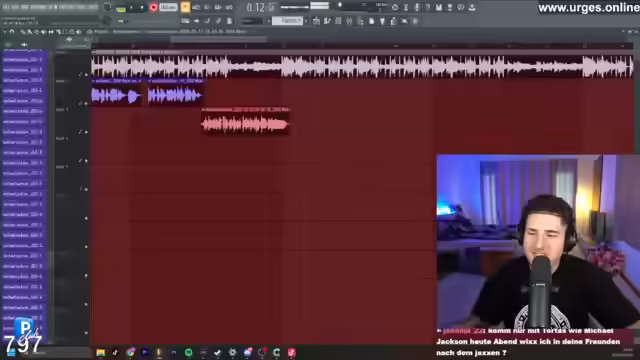The width and height of the screenshot is (640, 360).
Task: Open Settings gear from taskbar
Action: [x=232, y=352]
